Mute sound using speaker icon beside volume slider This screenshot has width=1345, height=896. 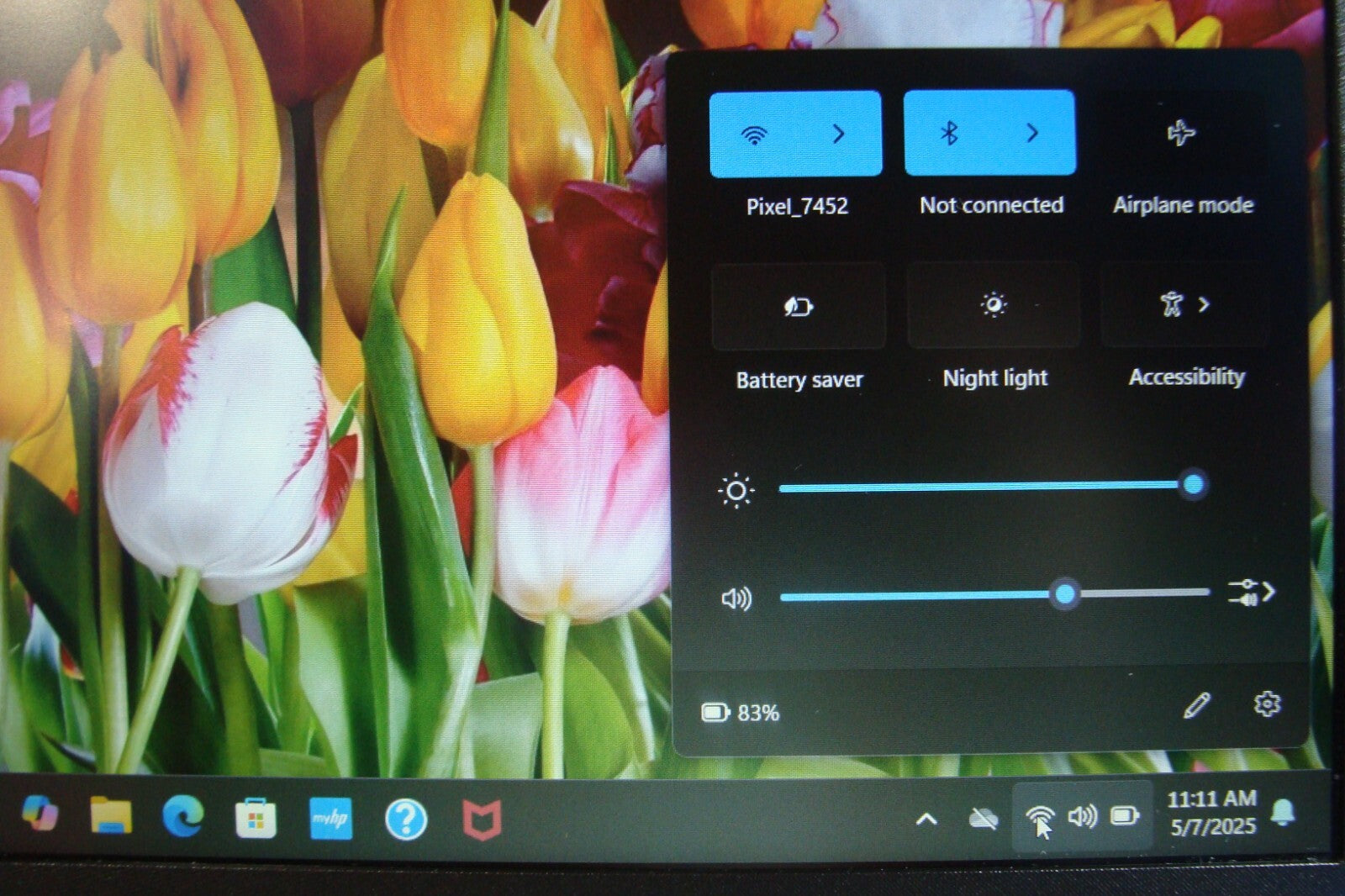click(736, 598)
